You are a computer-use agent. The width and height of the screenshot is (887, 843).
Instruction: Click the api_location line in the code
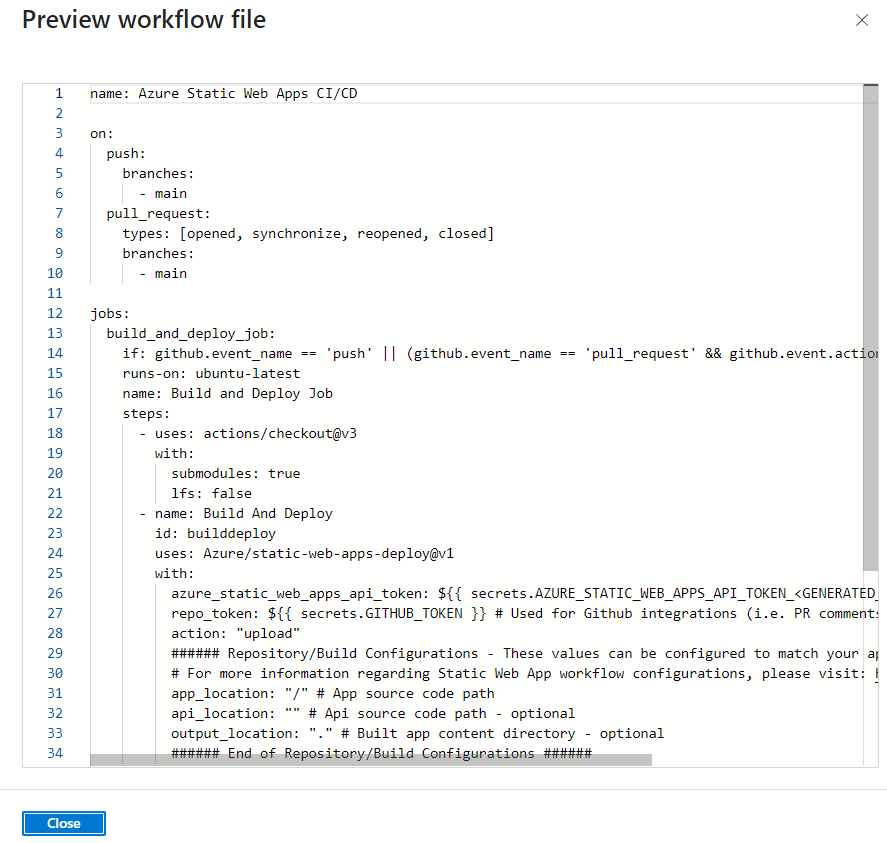pyautogui.click(x=372, y=713)
